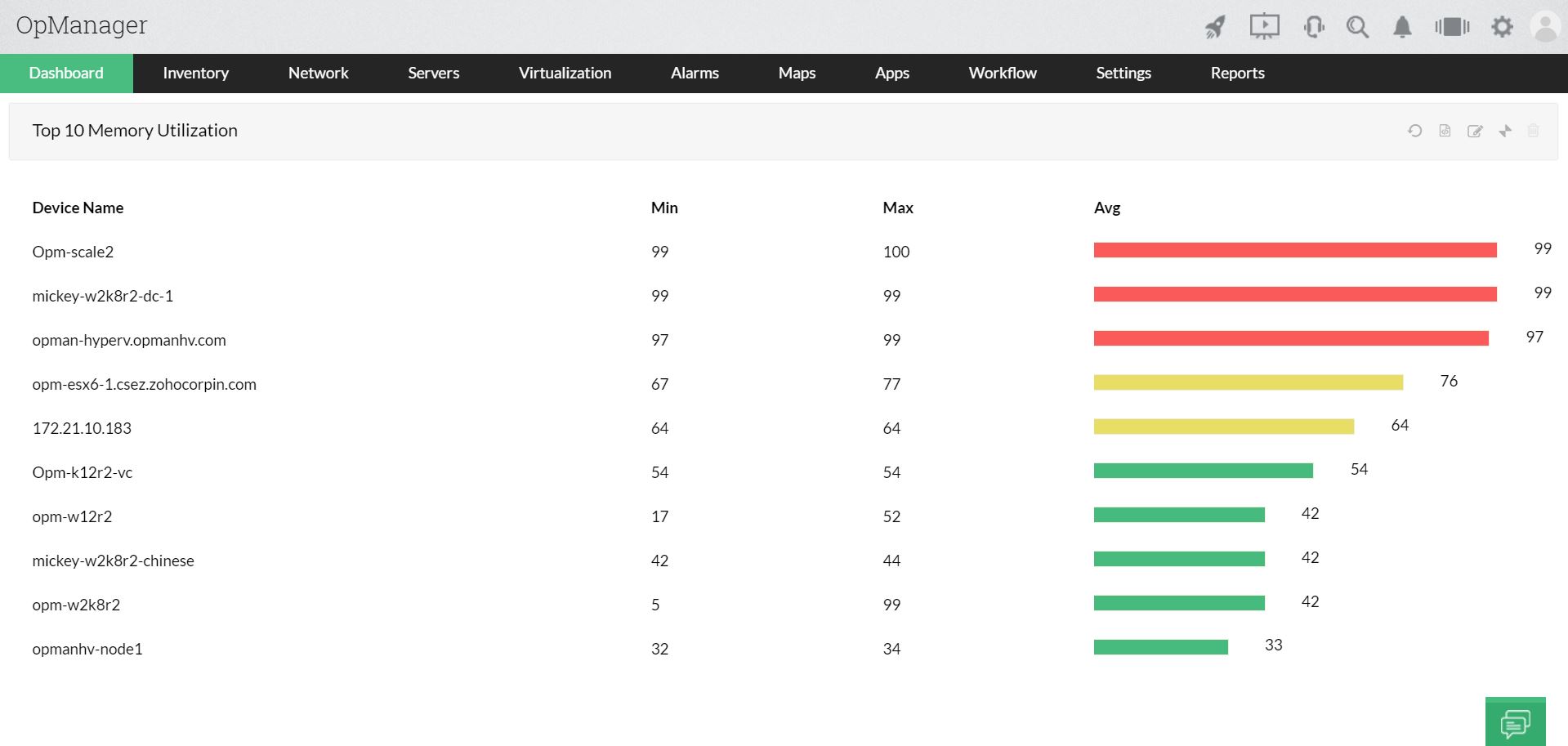Click Avg value 54 for Opm-k12r2-vc

coord(1359,469)
